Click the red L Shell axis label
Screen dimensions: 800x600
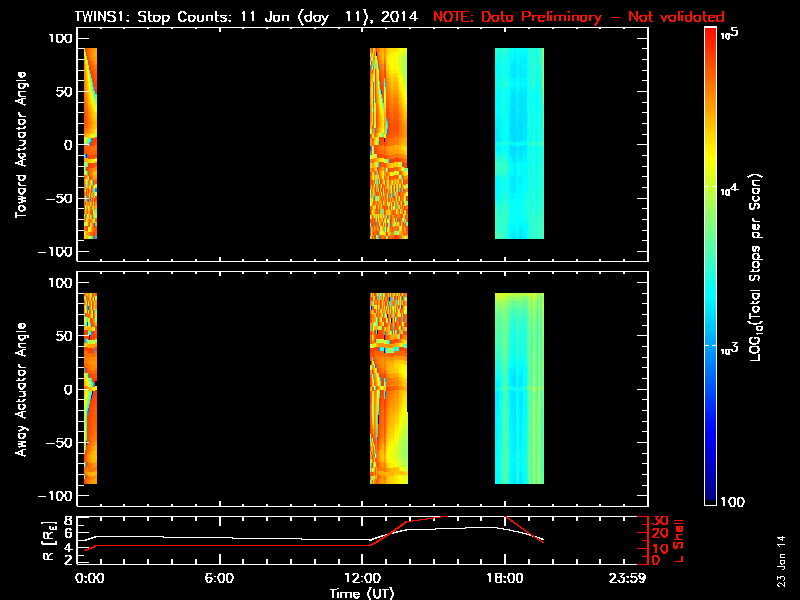[678, 541]
